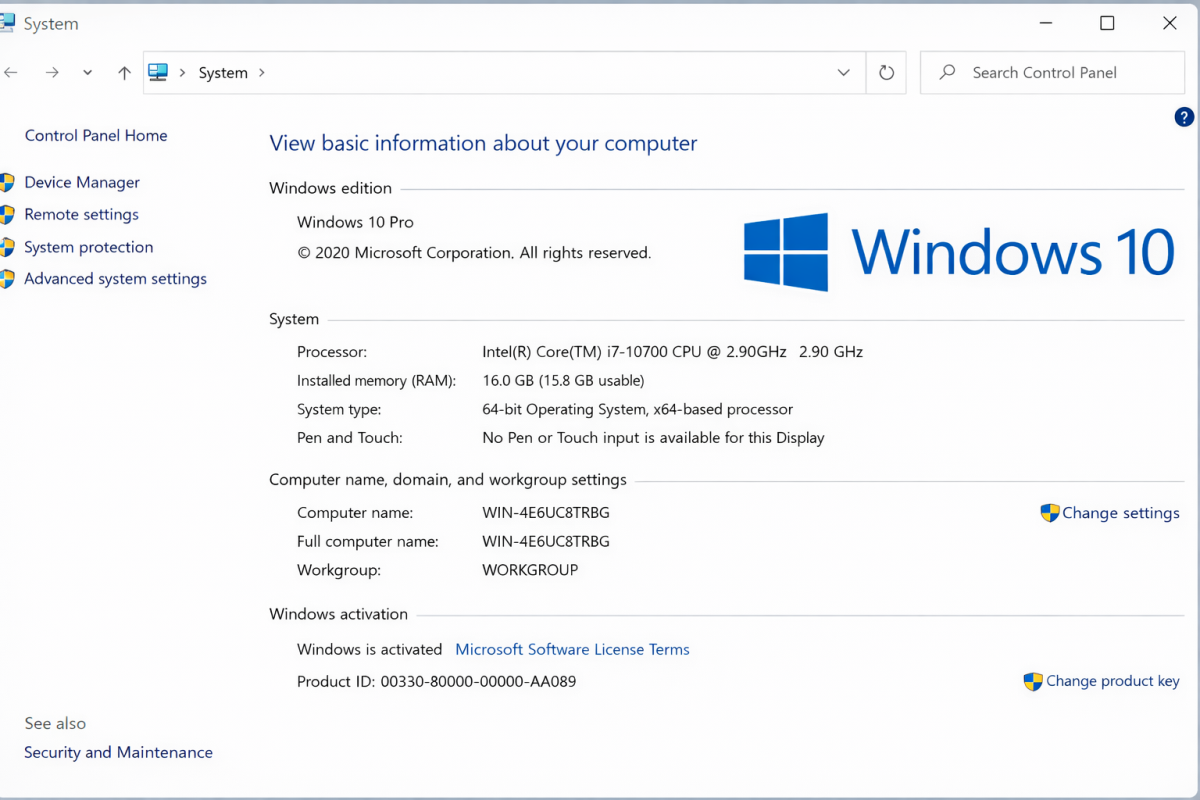The width and height of the screenshot is (1200, 800).
Task: Refresh the System page
Action: click(886, 72)
